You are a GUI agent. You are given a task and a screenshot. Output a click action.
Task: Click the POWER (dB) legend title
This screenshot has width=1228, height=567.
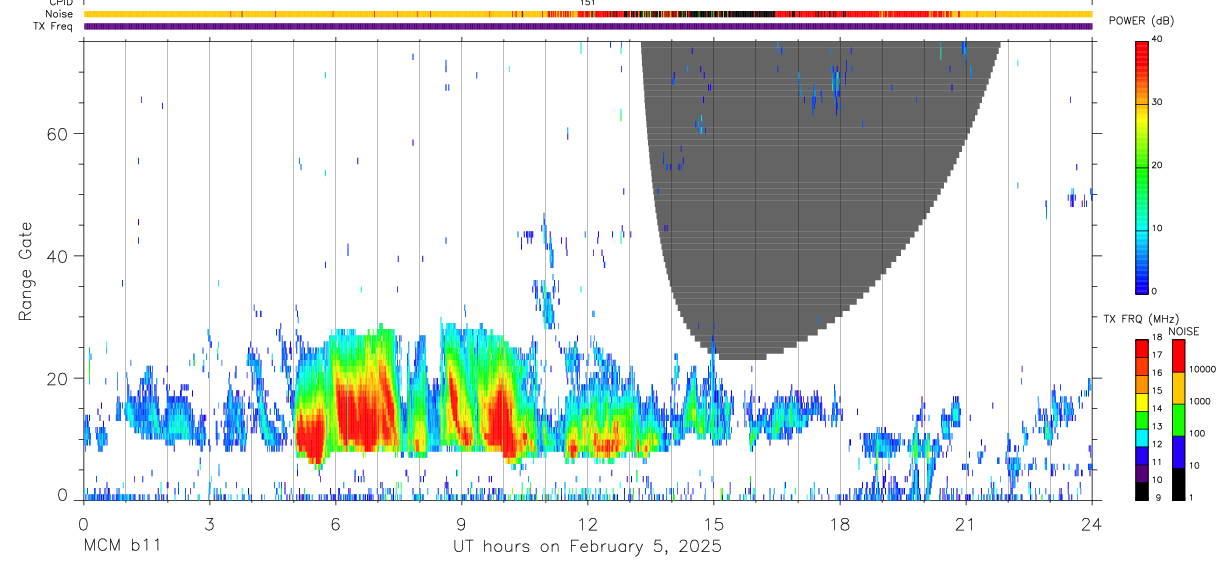(x=1141, y=21)
